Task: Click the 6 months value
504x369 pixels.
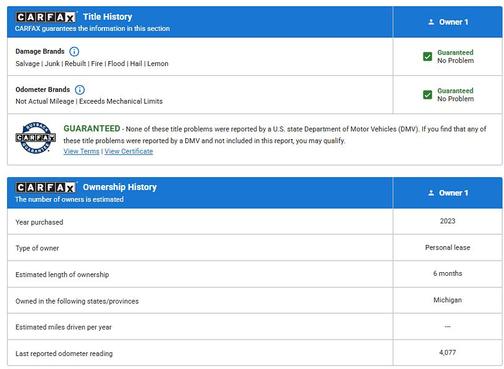Action: coord(447,273)
